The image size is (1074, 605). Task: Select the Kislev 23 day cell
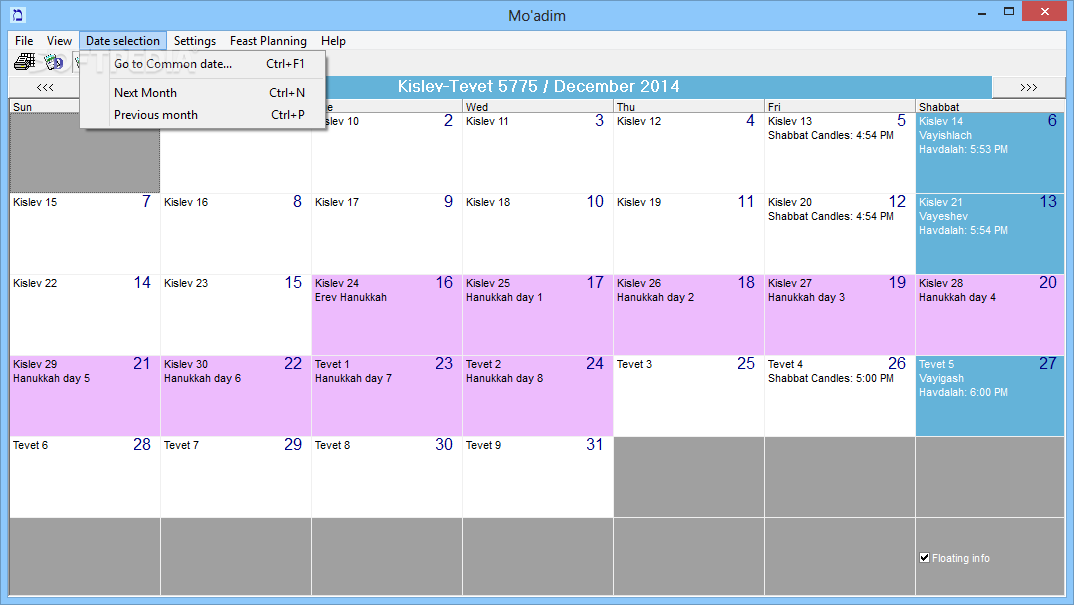[236, 315]
